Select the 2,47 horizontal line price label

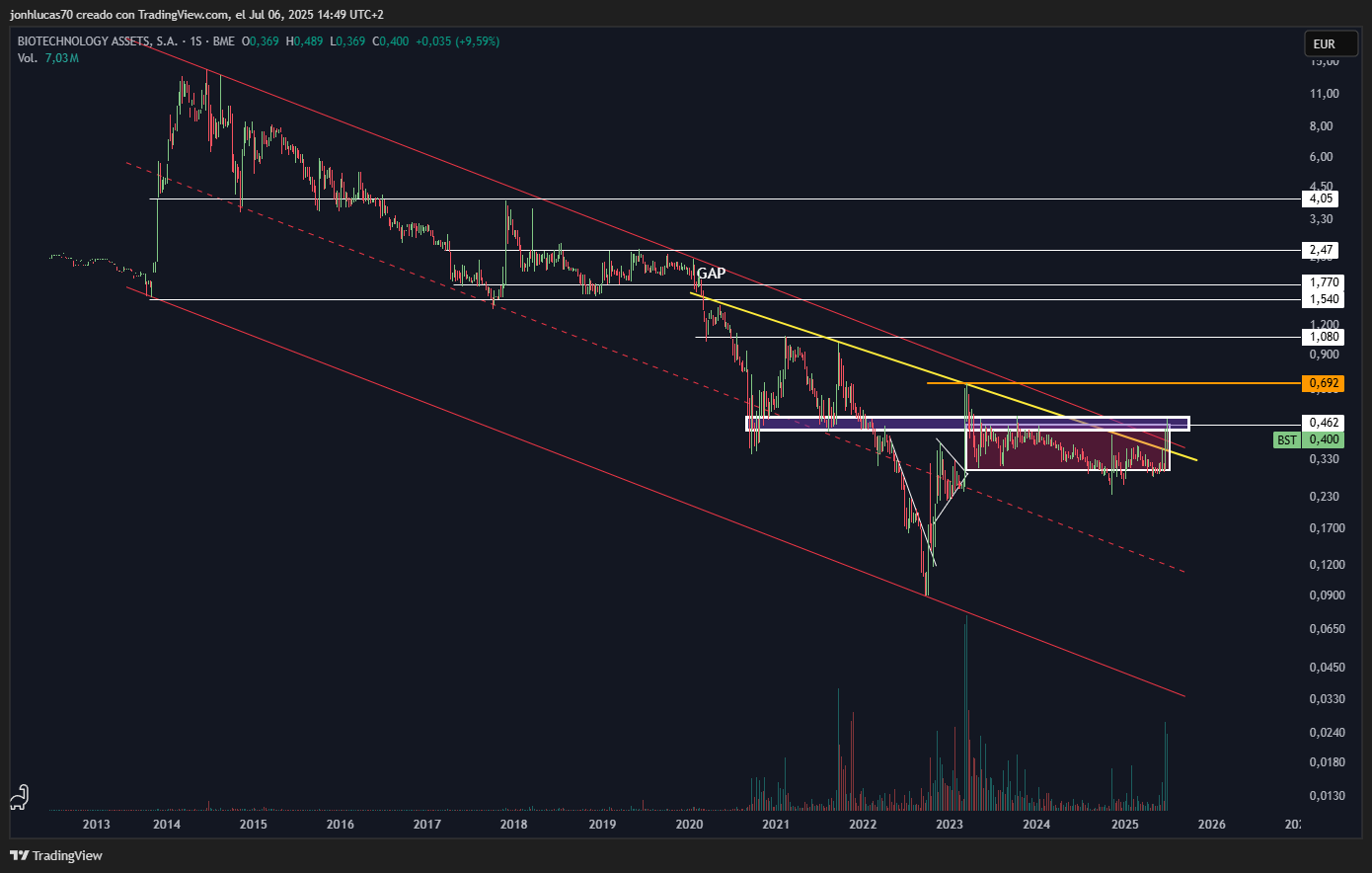1322,251
